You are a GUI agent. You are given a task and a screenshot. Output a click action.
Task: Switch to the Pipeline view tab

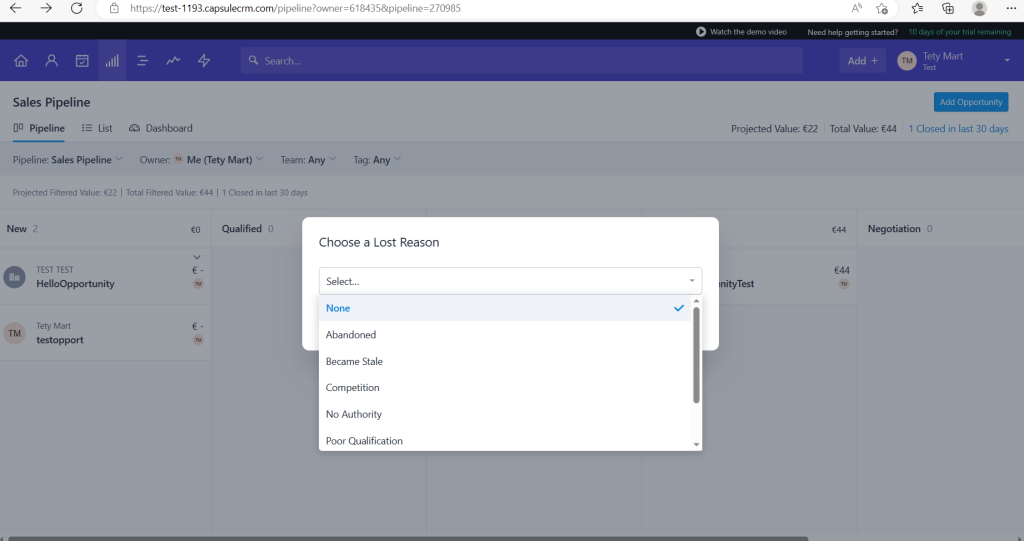click(39, 128)
